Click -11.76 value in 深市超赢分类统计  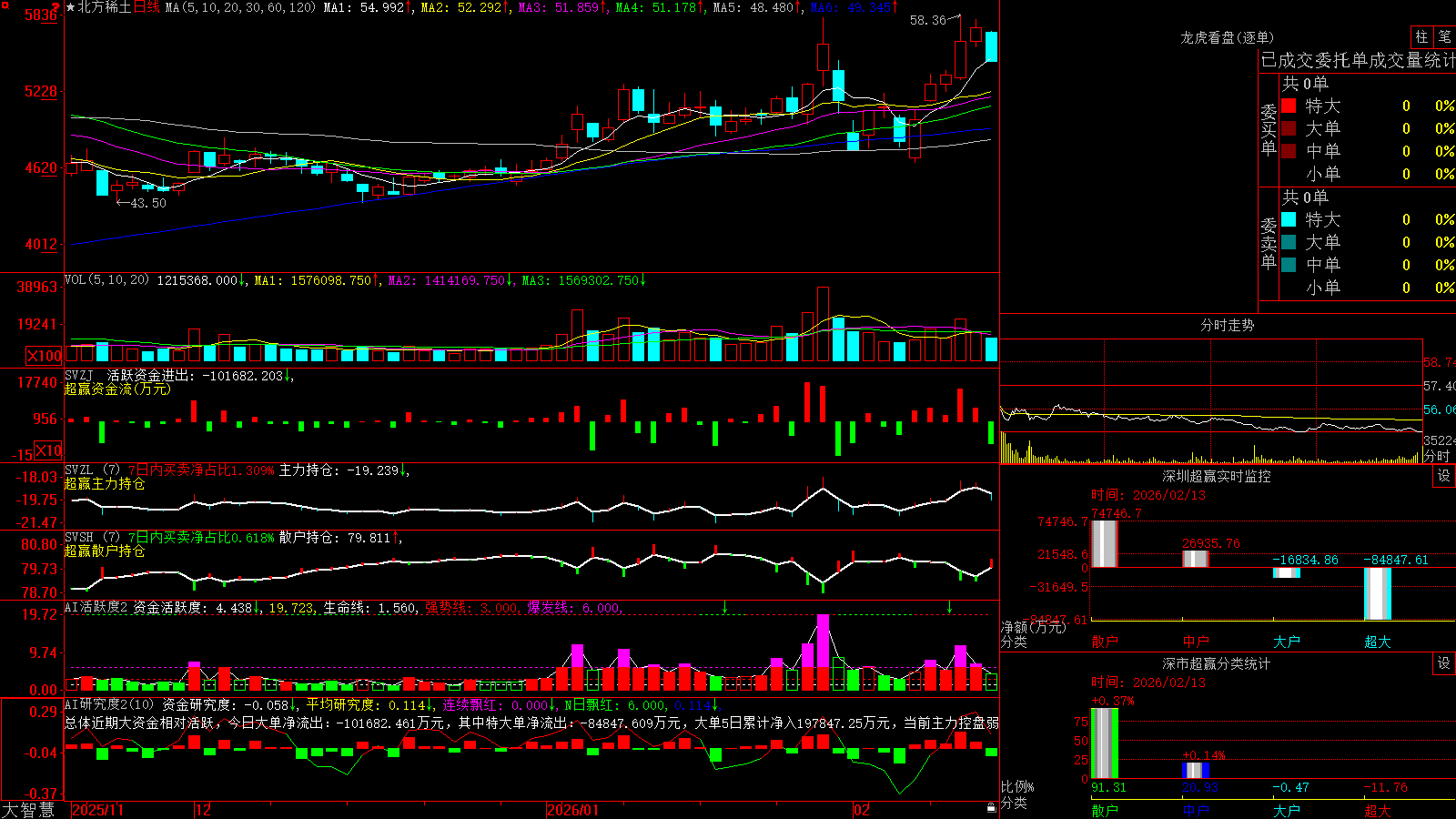point(1385,787)
